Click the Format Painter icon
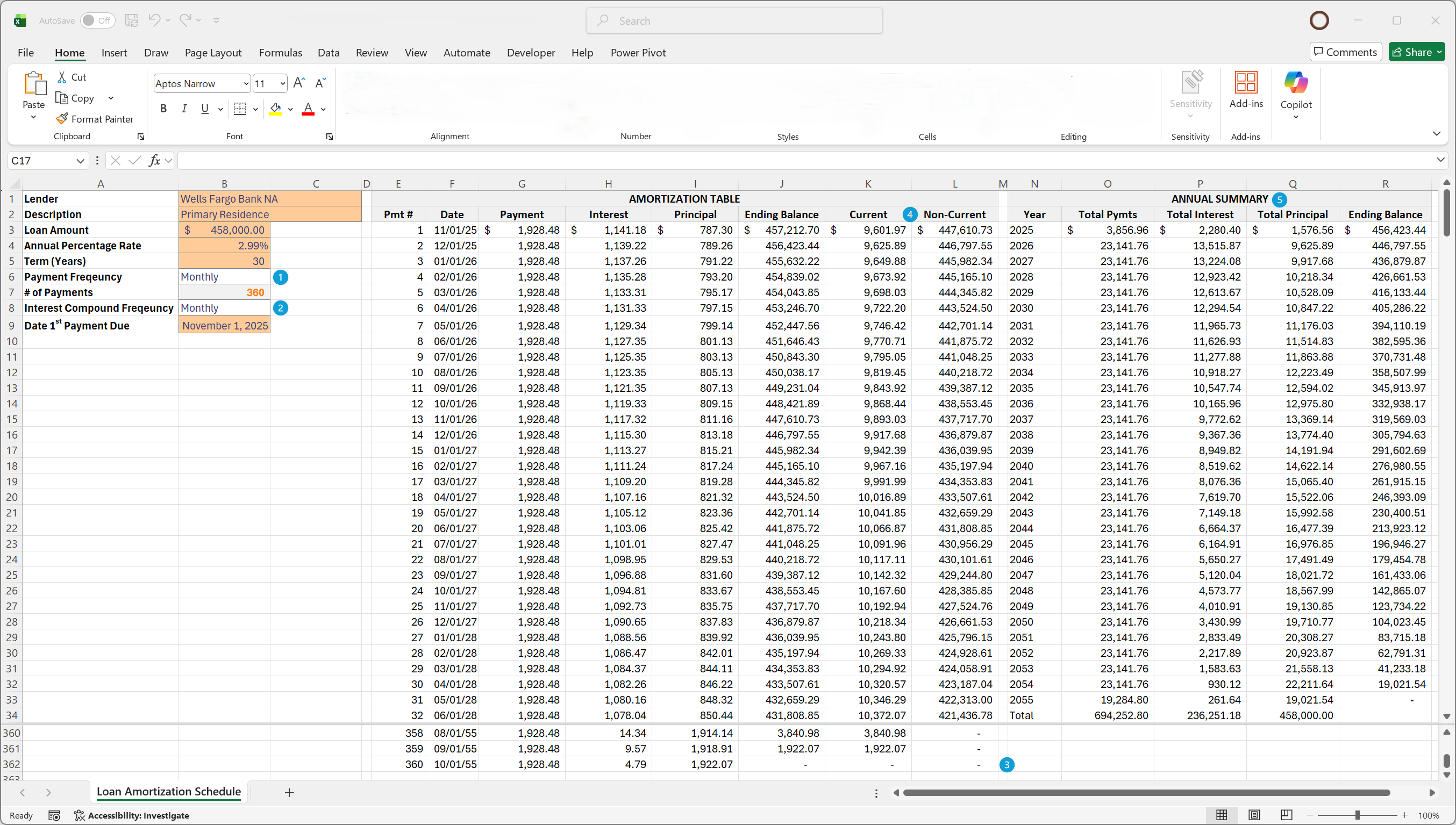Screen dimensions: 1456x825 pos(62,119)
